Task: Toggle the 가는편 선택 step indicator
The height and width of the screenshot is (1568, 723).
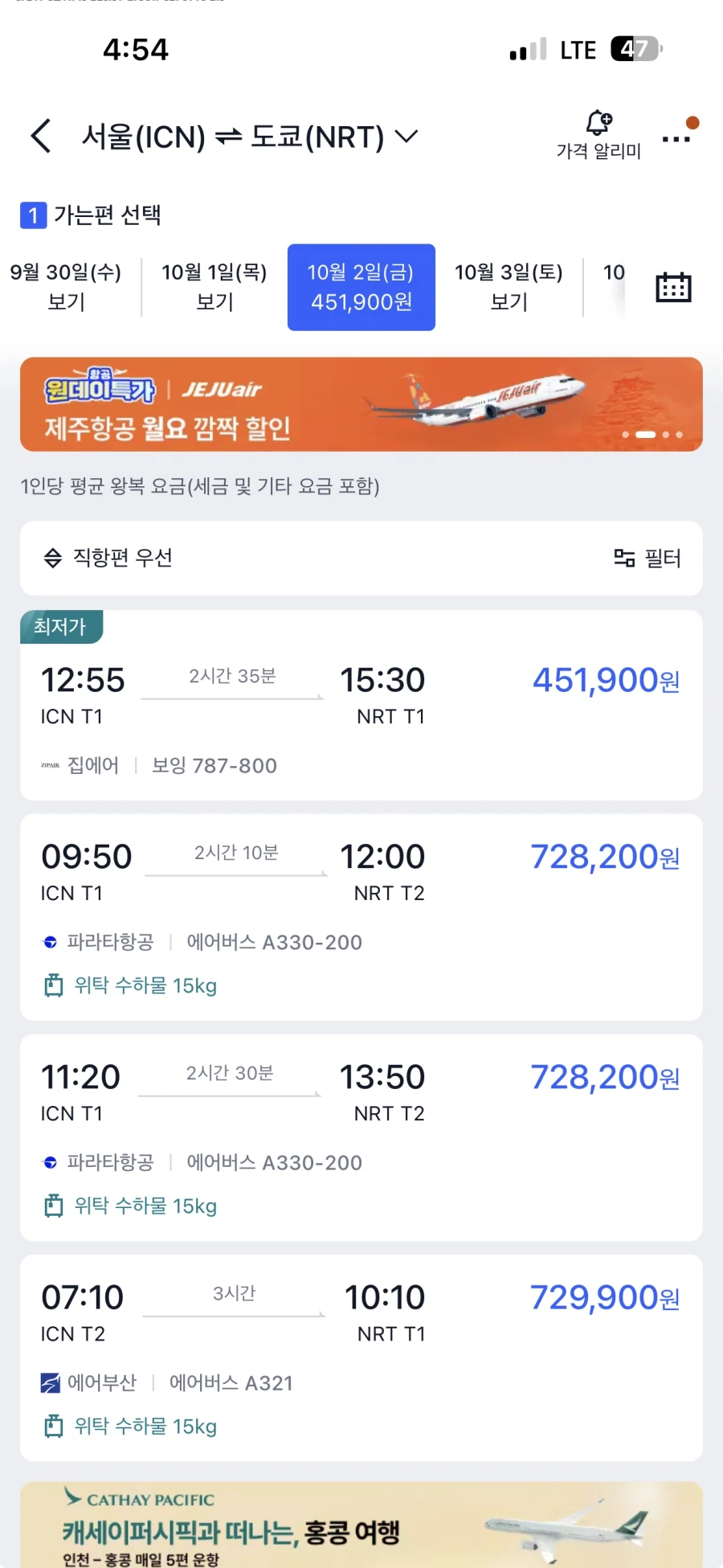Action: click(x=91, y=215)
